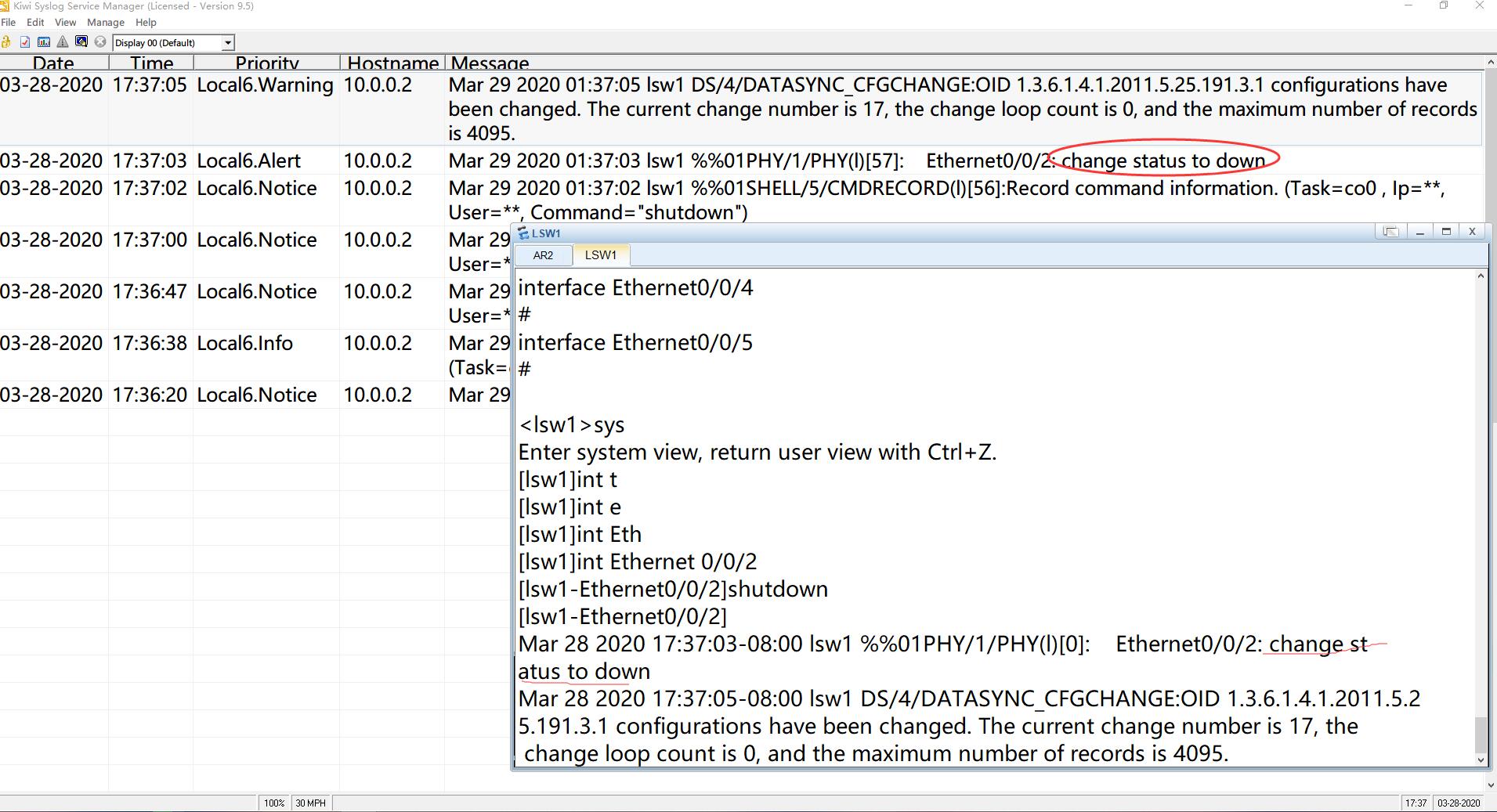Screen dimensions: 1497x812
Task: Open the Manage menu
Action: (106, 23)
